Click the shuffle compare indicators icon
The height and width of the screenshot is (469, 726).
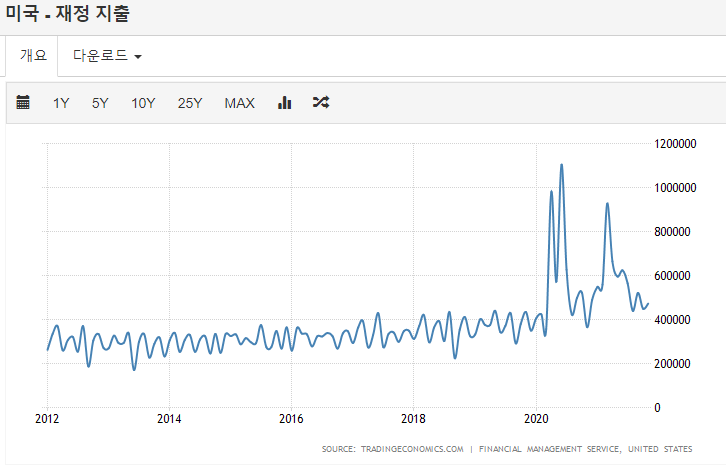tap(321, 102)
